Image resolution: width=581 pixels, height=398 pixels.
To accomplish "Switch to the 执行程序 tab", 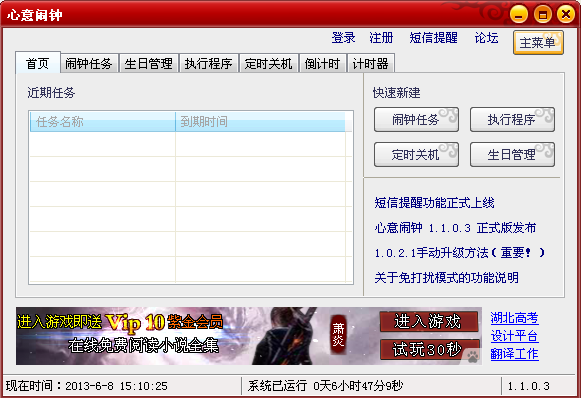I will coord(209,63).
